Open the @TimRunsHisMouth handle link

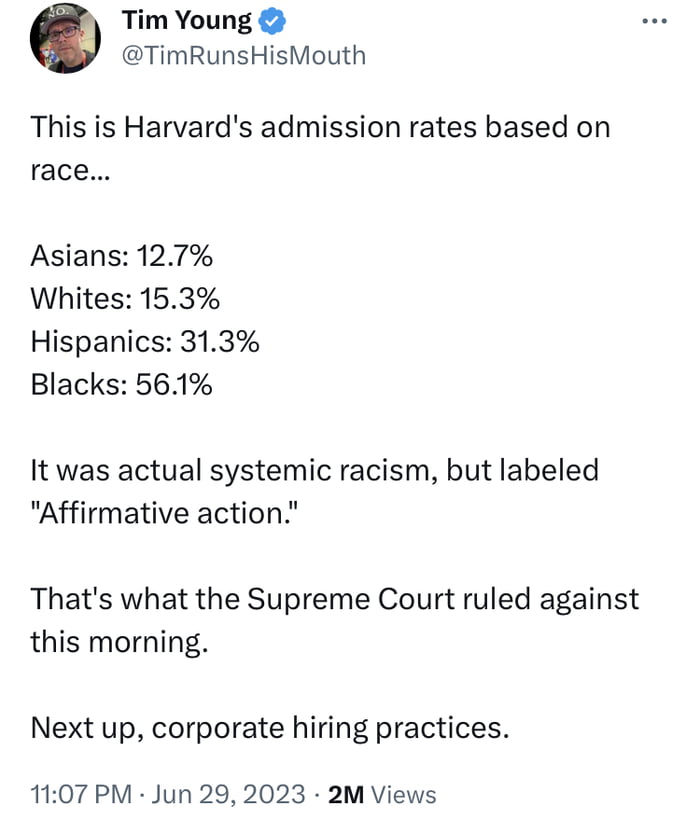click(243, 55)
